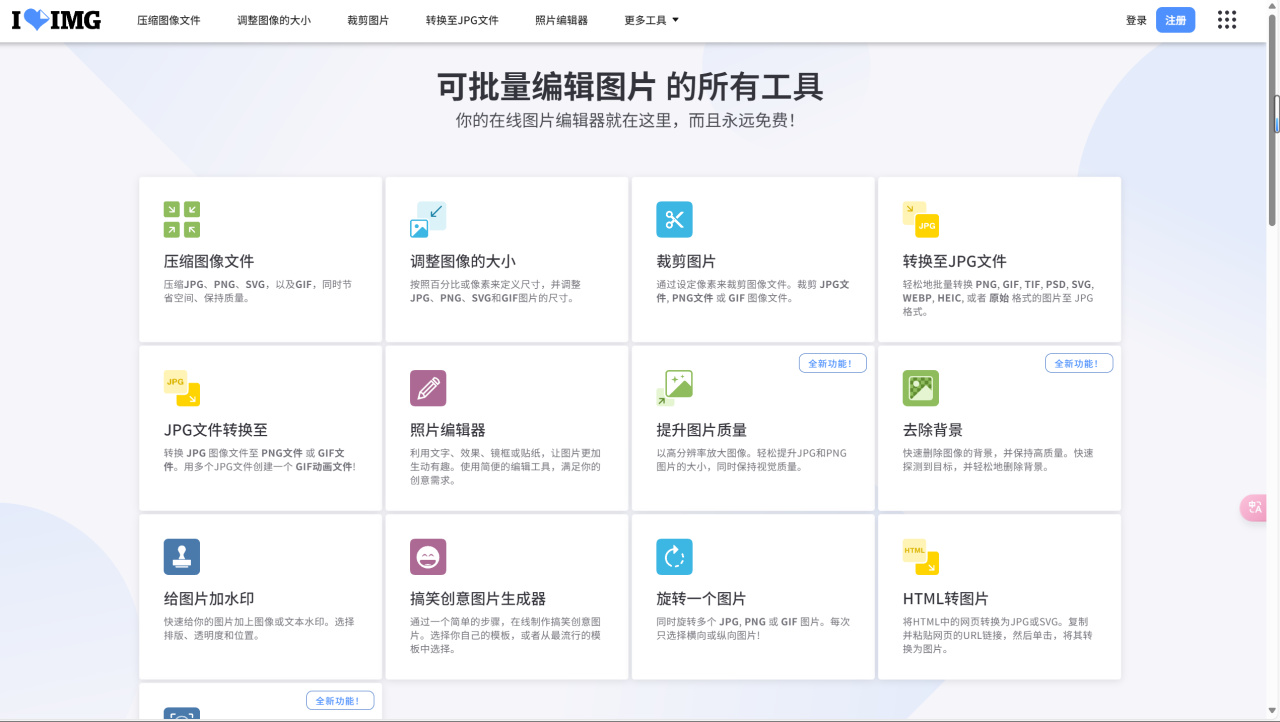Expand the 更多工具 dropdown menu

651,20
